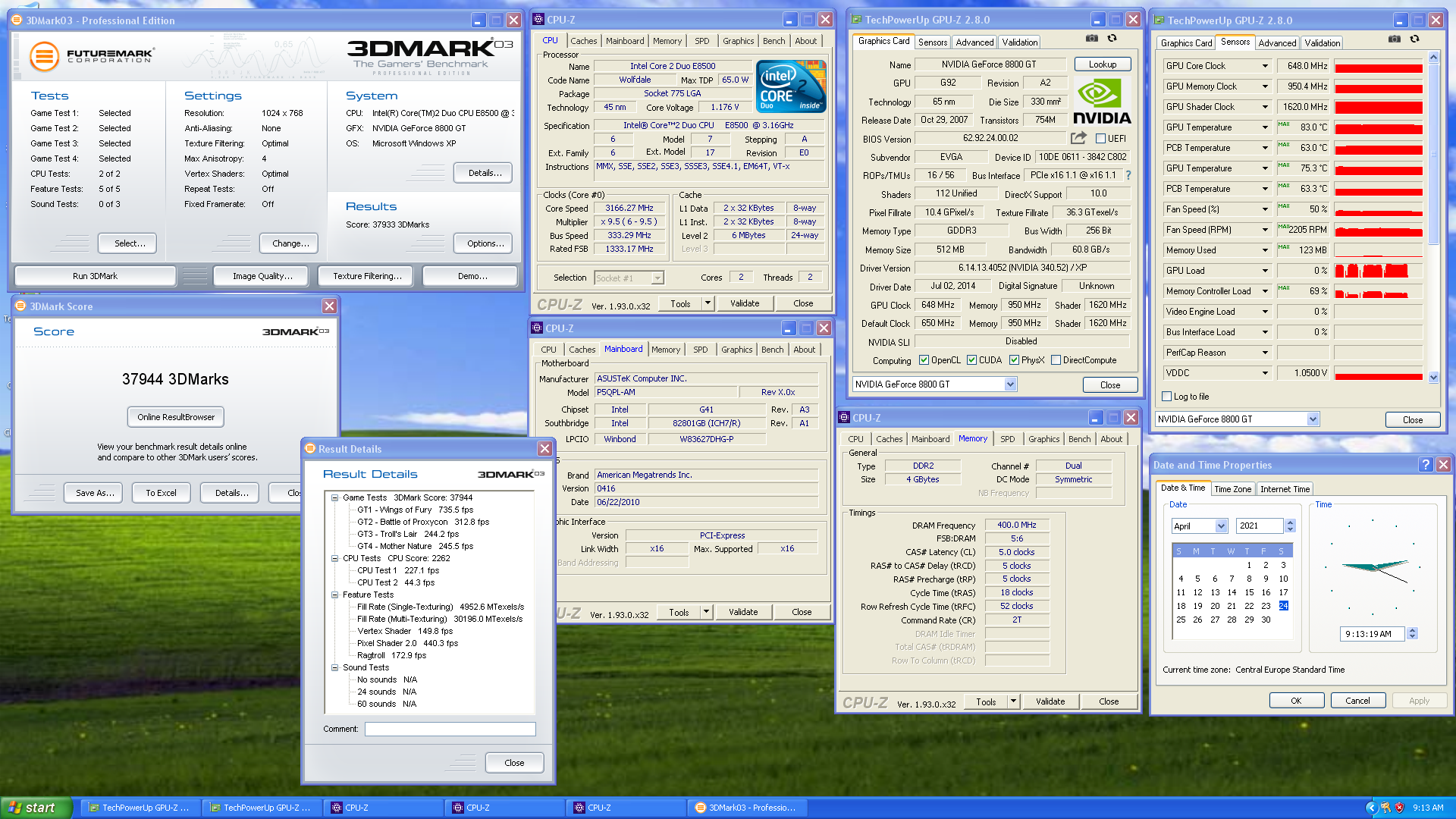Toggle the OpenCL checkbox
Image resolution: width=1456 pixels, height=819 pixels.
click(924, 360)
